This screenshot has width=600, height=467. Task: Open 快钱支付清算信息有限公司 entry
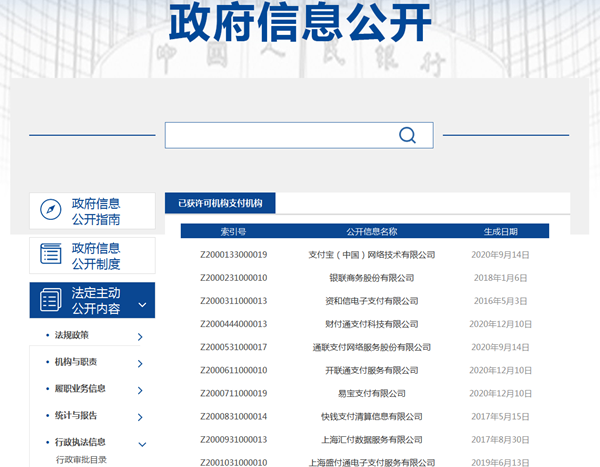[x=372, y=416]
